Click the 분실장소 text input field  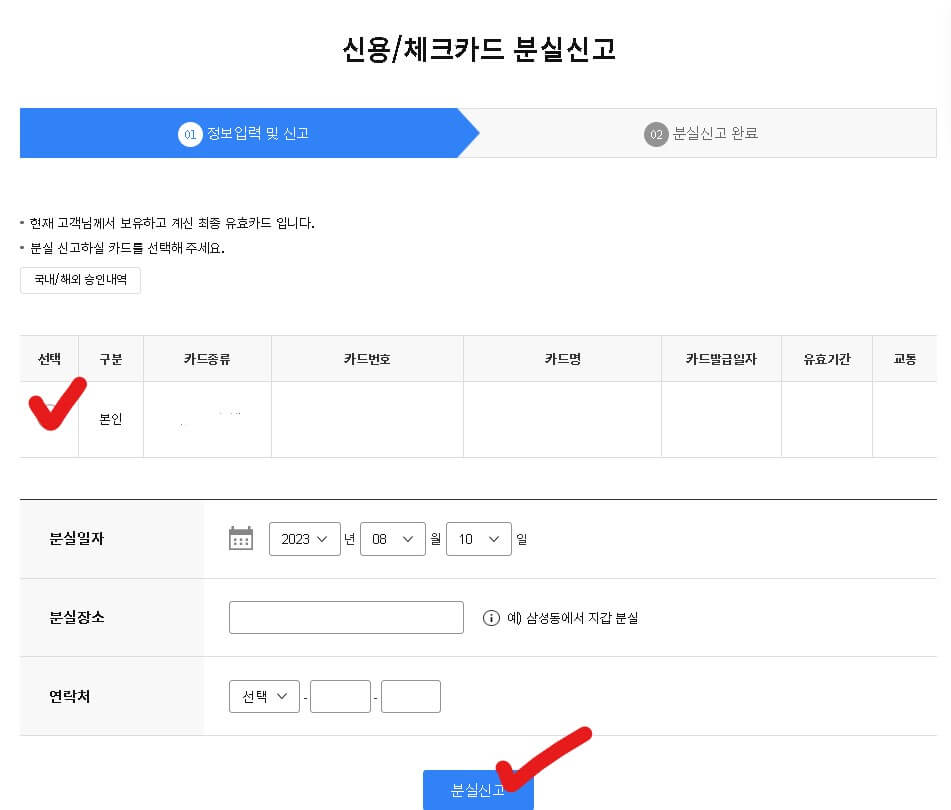(x=346, y=617)
